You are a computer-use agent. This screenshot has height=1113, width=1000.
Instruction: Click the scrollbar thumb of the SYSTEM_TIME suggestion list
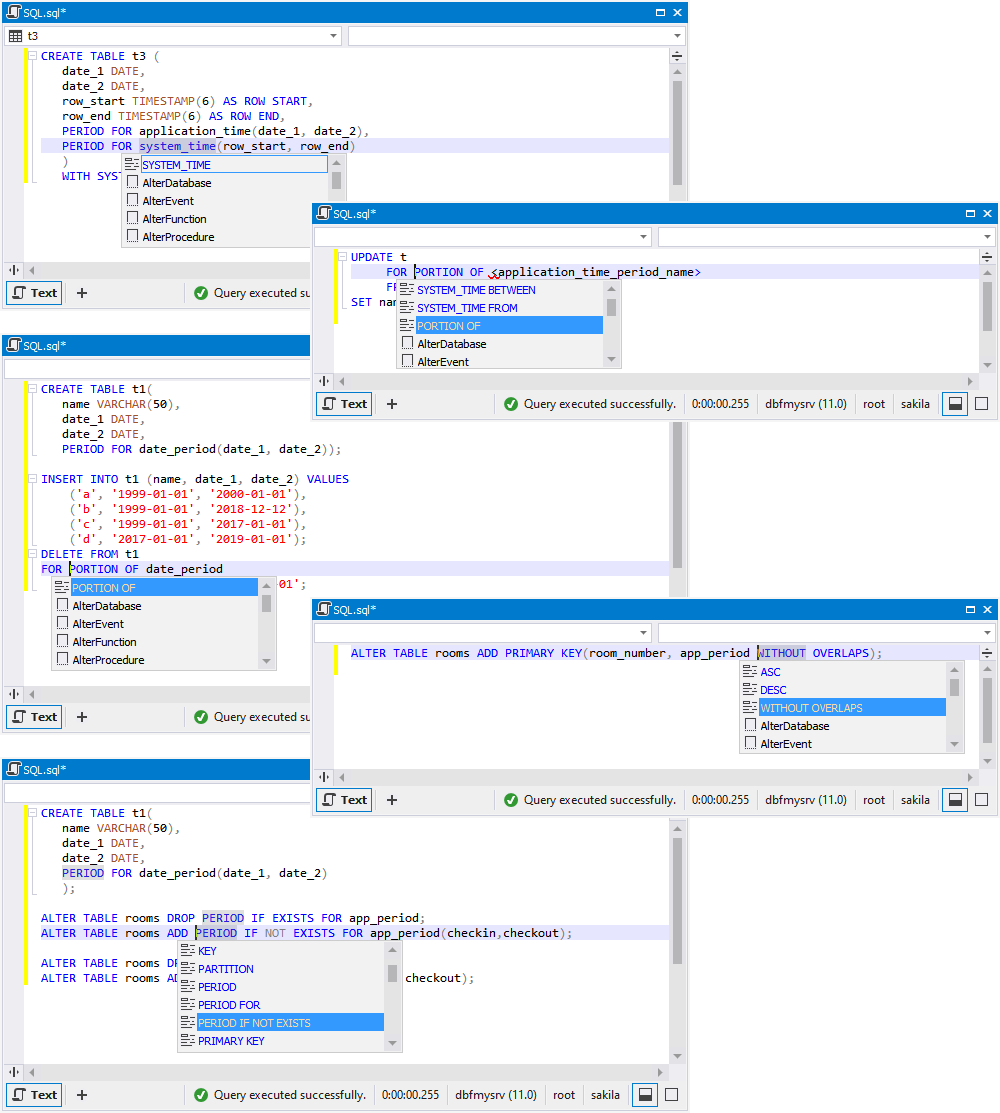click(336, 180)
